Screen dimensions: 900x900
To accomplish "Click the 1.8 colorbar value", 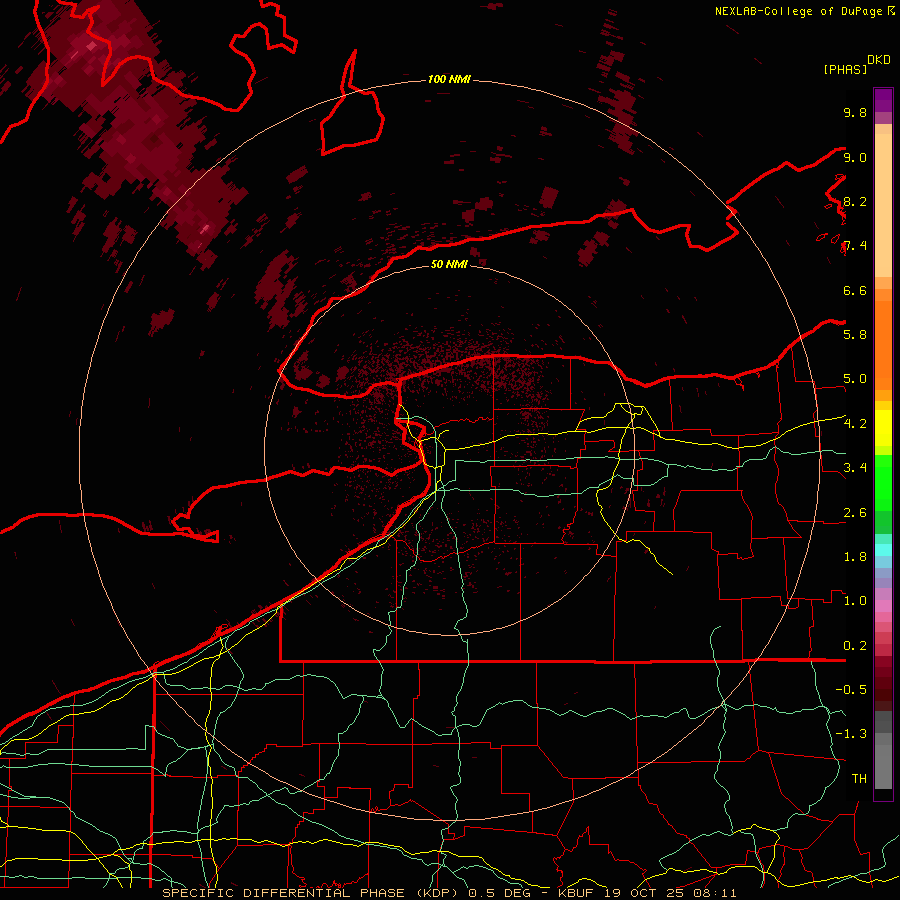I will 855,557.
